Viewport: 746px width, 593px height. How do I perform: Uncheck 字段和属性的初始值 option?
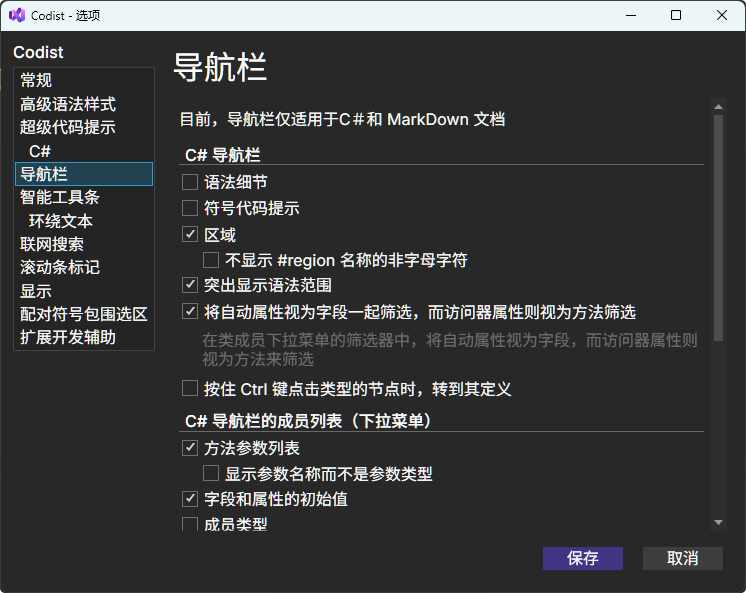click(x=190, y=498)
